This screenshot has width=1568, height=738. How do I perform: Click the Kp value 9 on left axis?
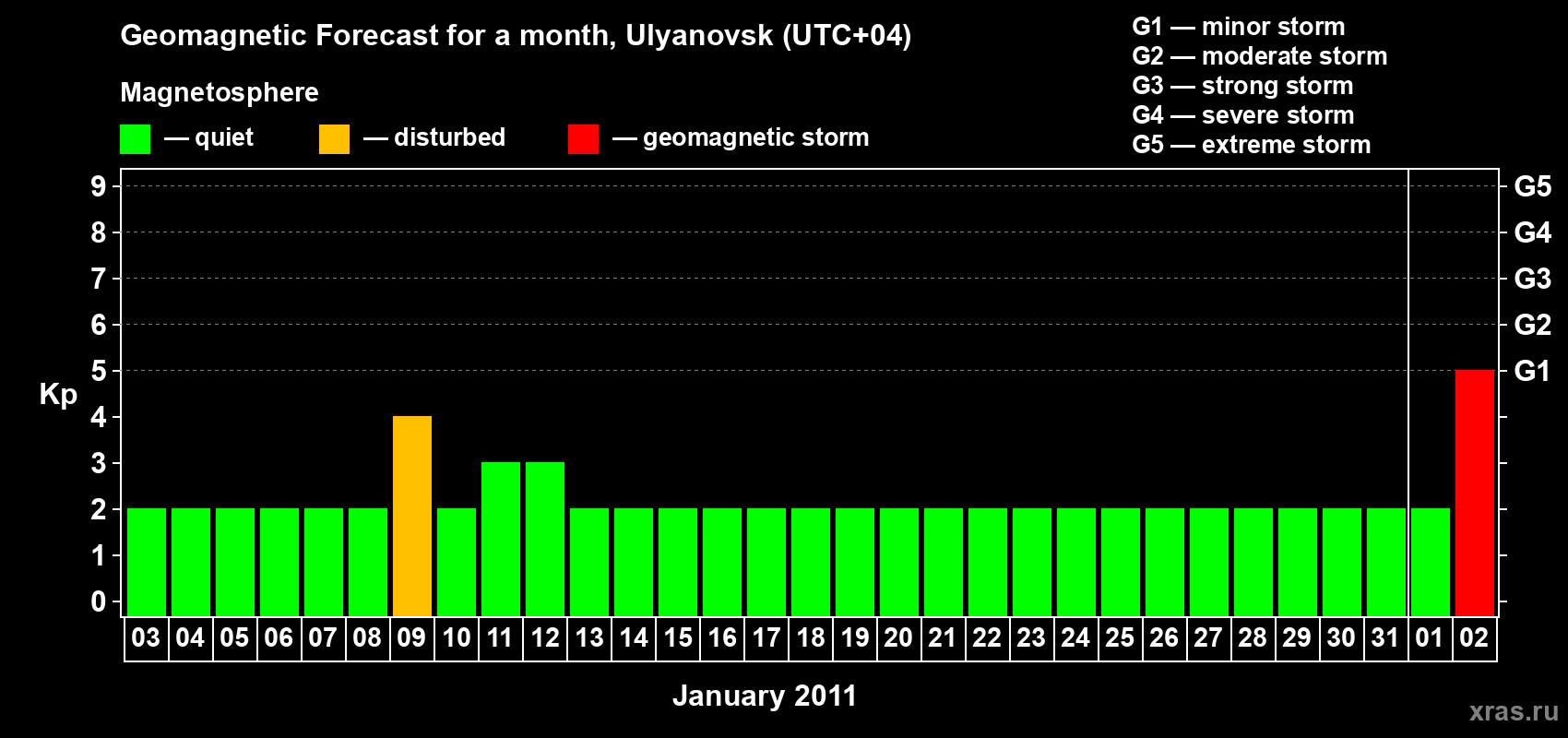[99, 186]
